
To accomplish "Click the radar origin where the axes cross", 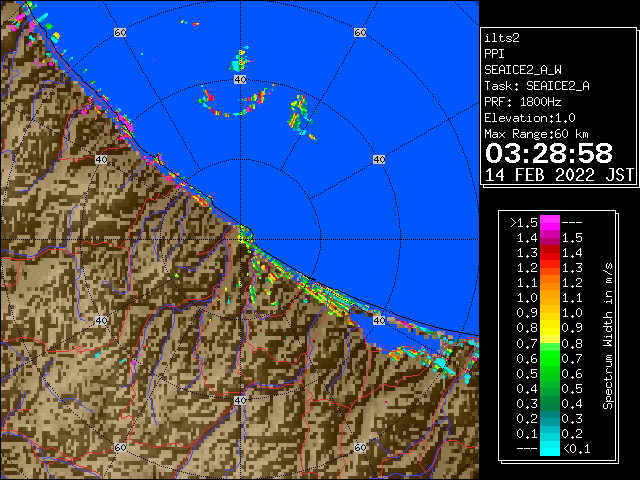I will point(240,240).
